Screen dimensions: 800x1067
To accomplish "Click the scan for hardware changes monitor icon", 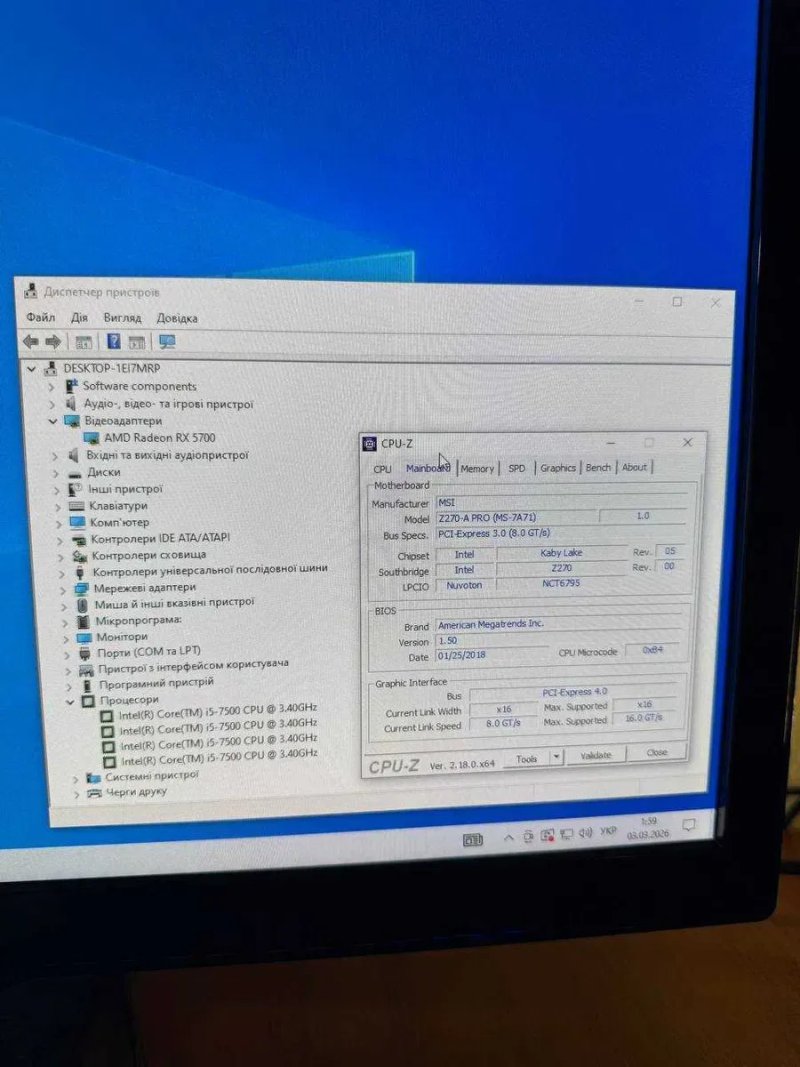I will [x=167, y=341].
